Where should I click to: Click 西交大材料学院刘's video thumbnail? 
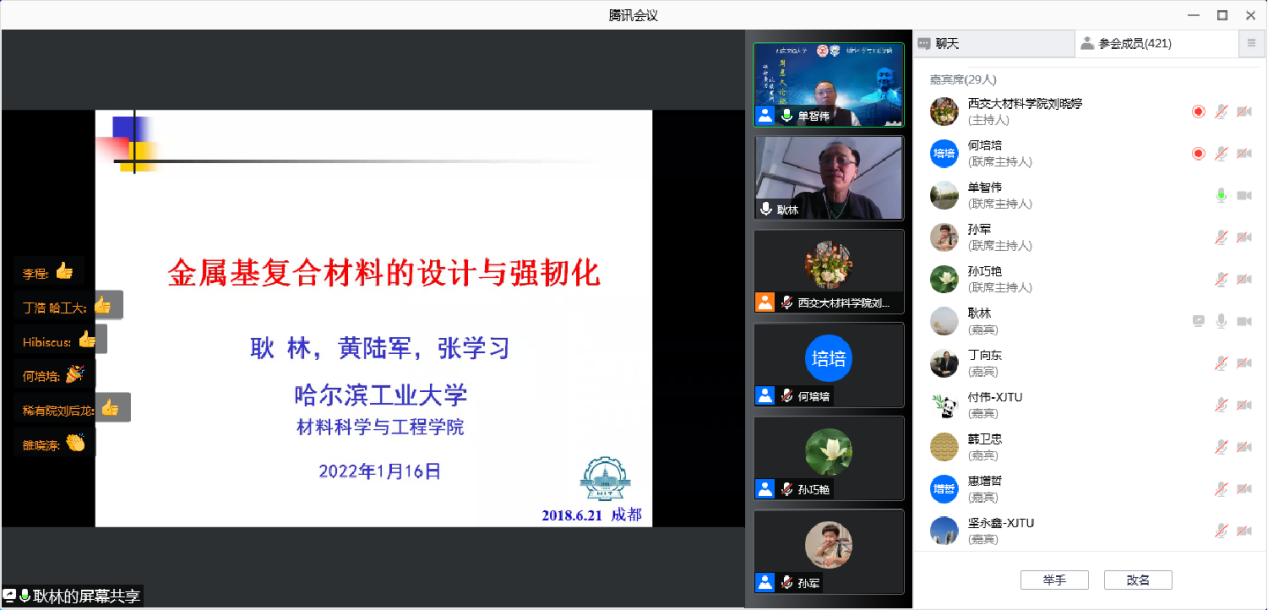tap(828, 271)
